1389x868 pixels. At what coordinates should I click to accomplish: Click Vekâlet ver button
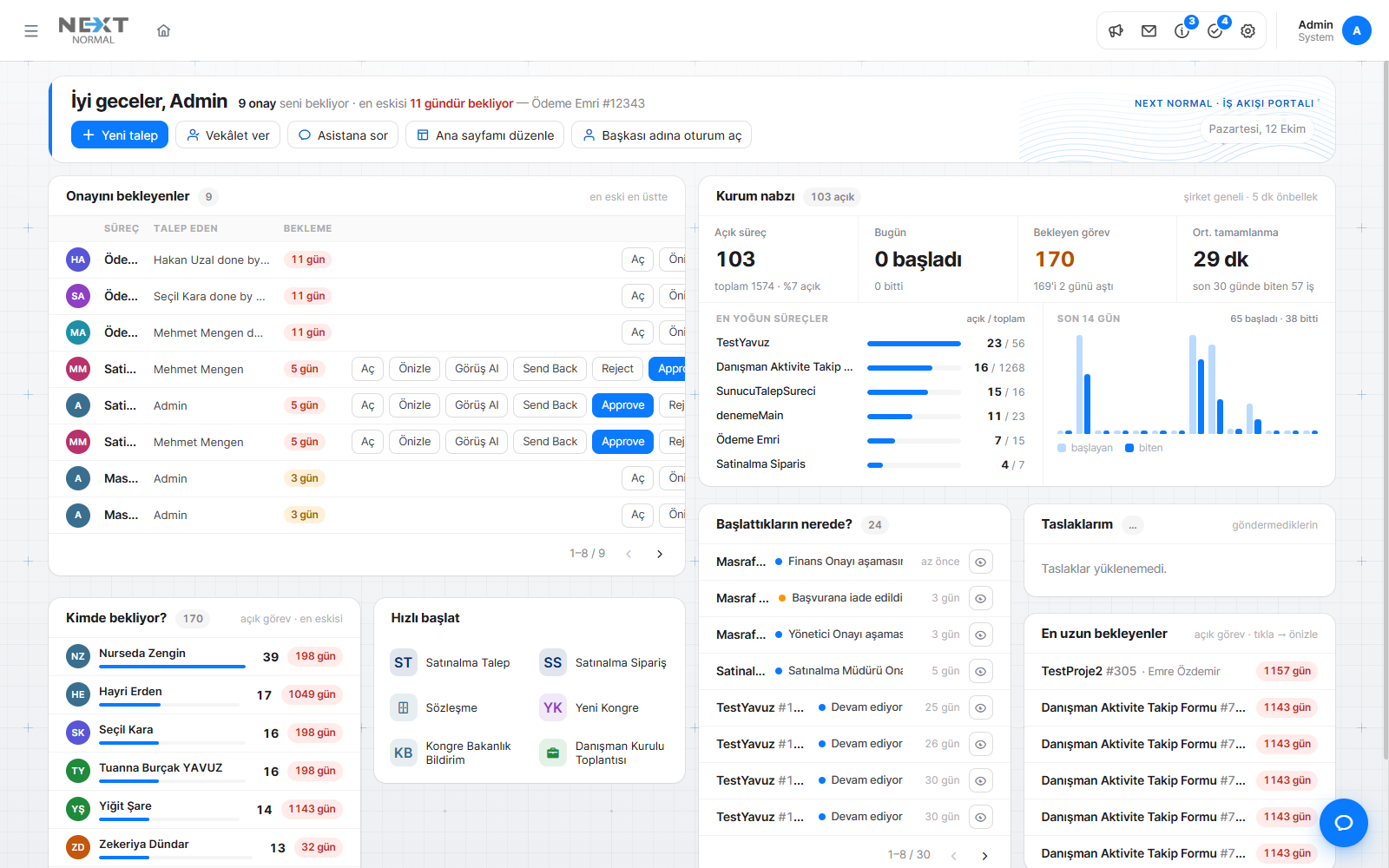[227, 135]
